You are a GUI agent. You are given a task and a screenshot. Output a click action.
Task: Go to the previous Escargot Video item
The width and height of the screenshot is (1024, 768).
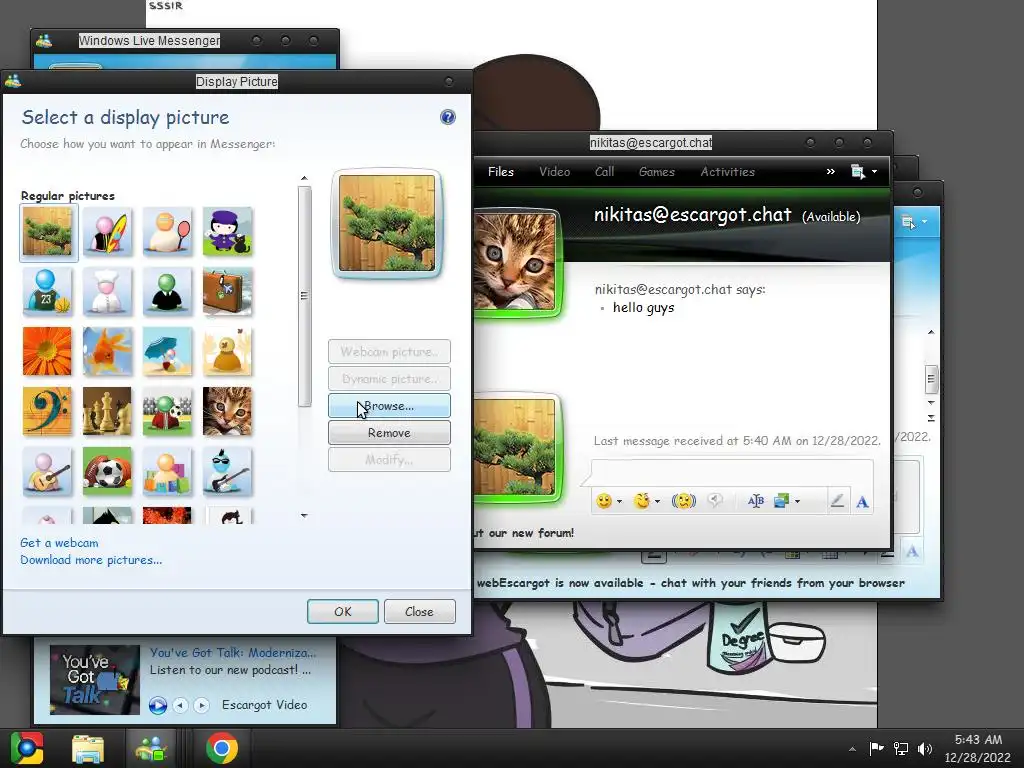pos(181,705)
